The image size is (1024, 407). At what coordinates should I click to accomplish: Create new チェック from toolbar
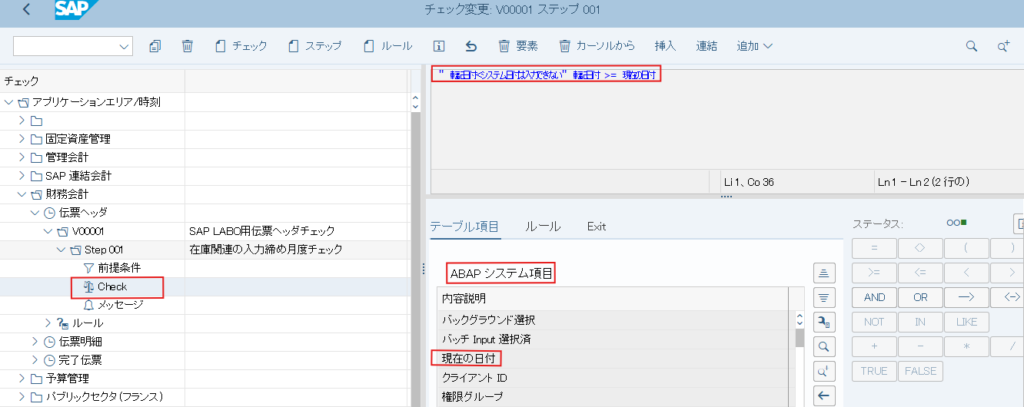tap(241, 46)
